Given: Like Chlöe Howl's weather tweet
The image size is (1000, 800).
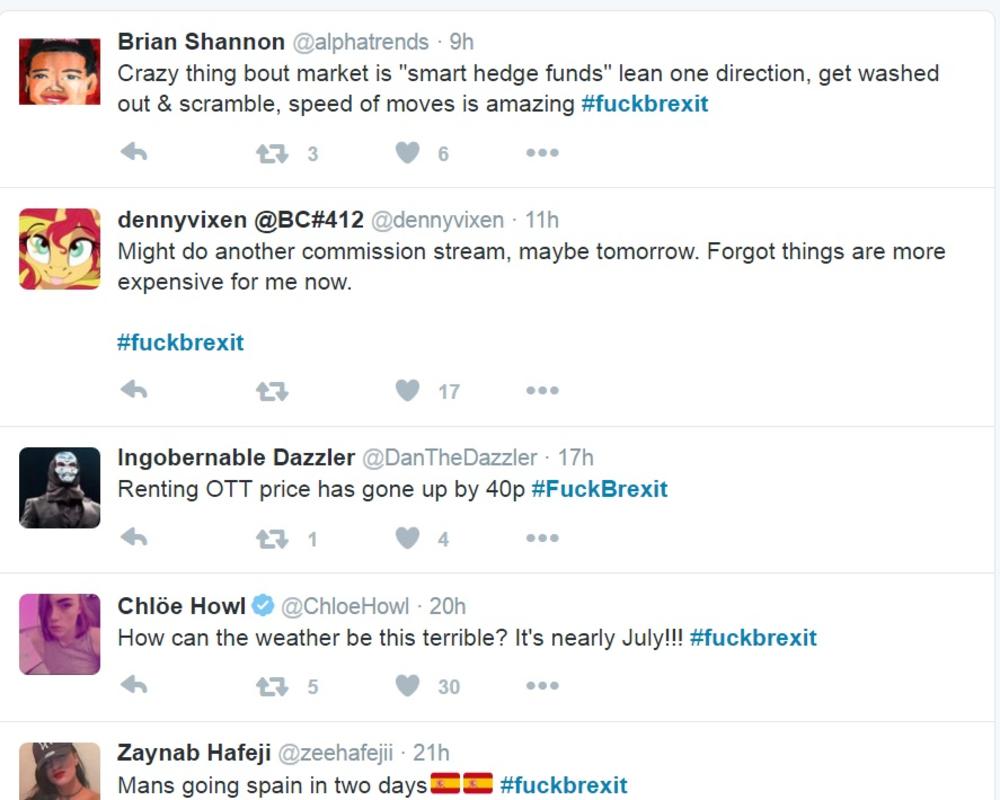Looking at the screenshot, I should (407, 686).
